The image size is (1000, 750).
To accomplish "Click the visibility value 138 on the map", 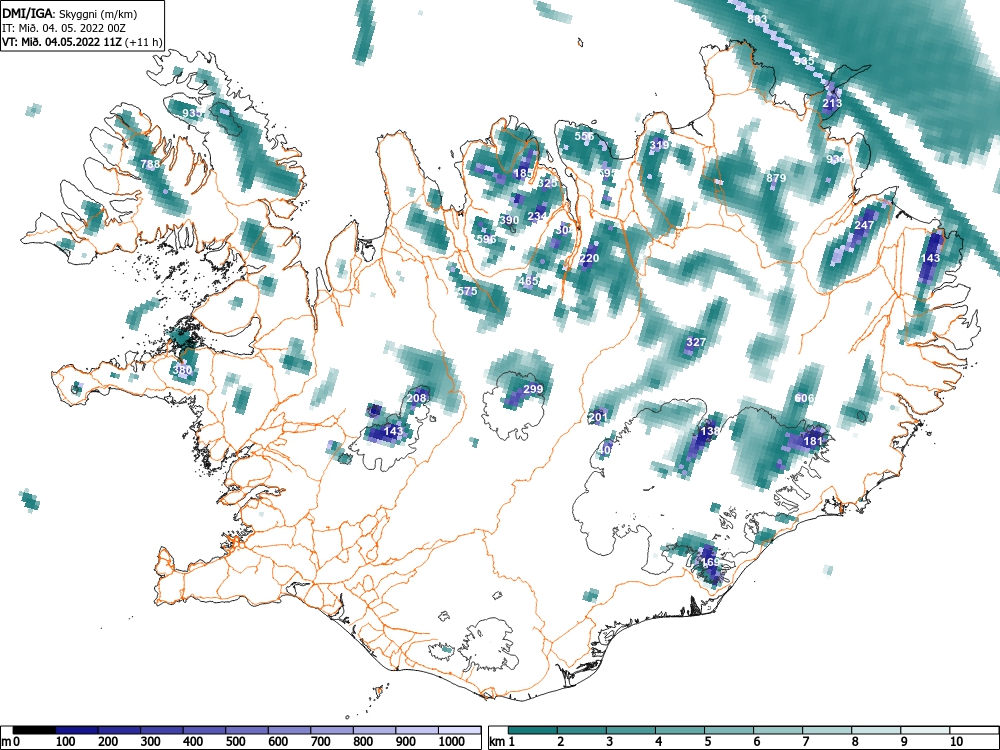I will 710,431.
